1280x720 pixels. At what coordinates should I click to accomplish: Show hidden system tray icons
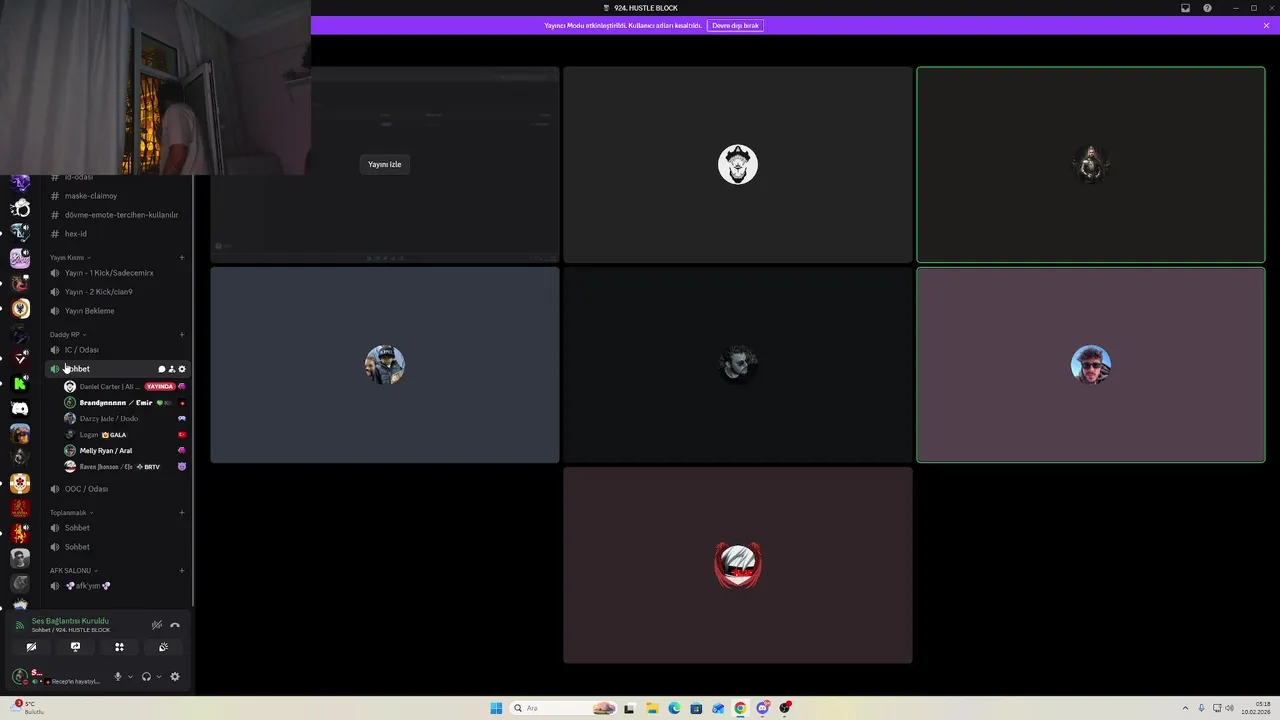pos(1187,708)
